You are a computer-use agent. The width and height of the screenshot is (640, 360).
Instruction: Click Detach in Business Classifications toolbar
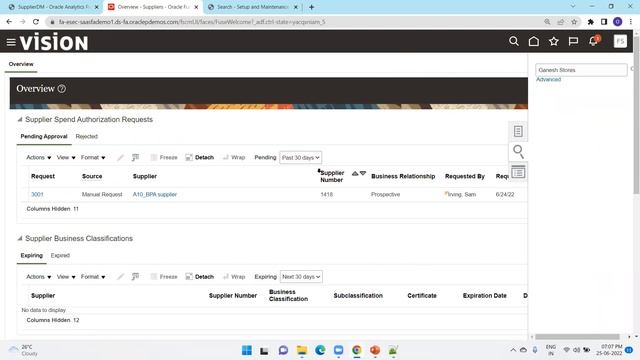(x=200, y=277)
